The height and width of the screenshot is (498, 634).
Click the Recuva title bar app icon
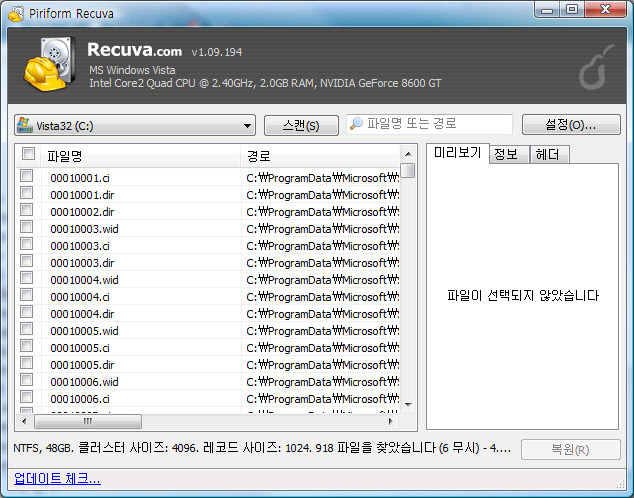tap(16, 14)
